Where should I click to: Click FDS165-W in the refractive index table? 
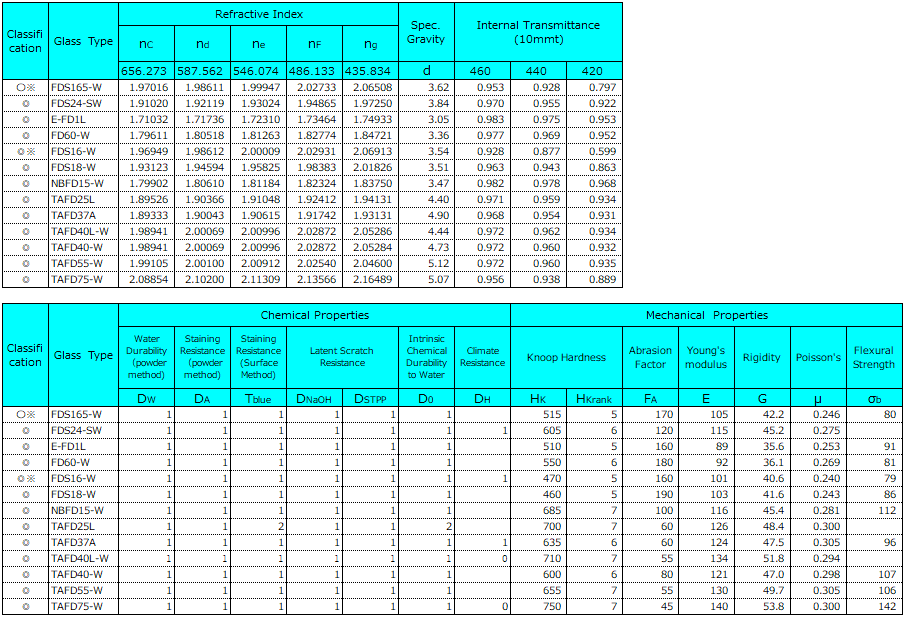(x=76, y=88)
